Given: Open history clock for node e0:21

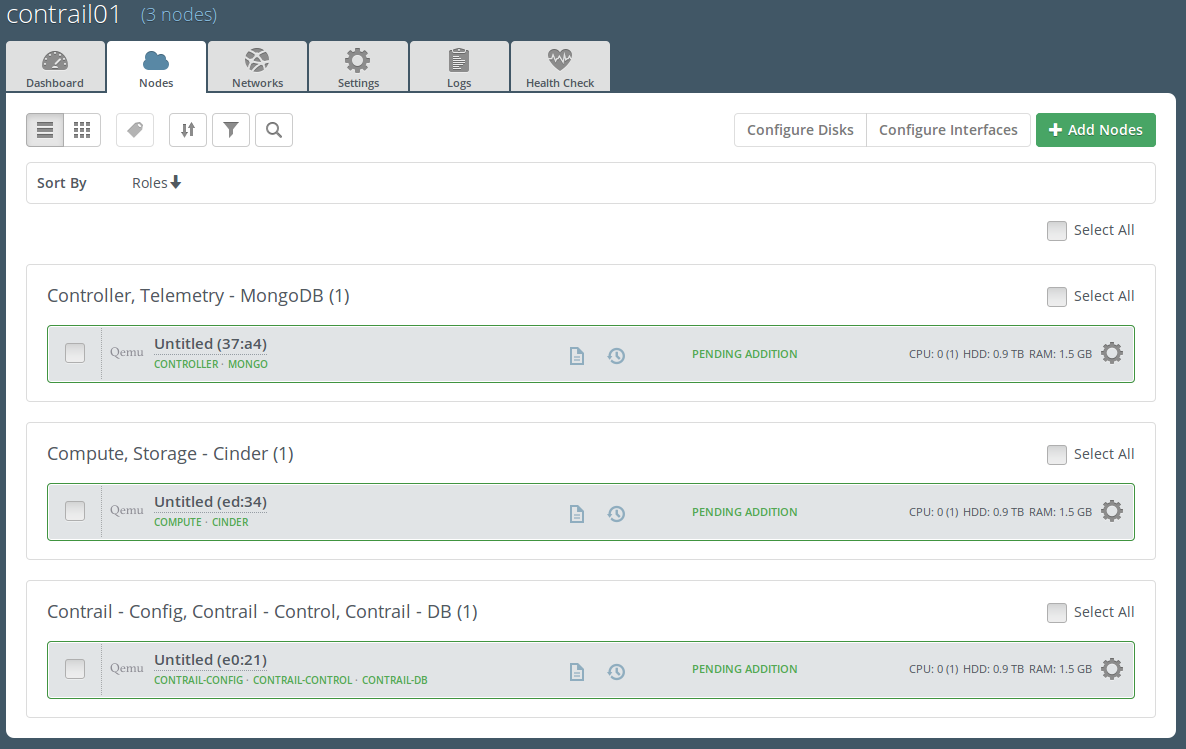Looking at the screenshot, I should point(616,672).
